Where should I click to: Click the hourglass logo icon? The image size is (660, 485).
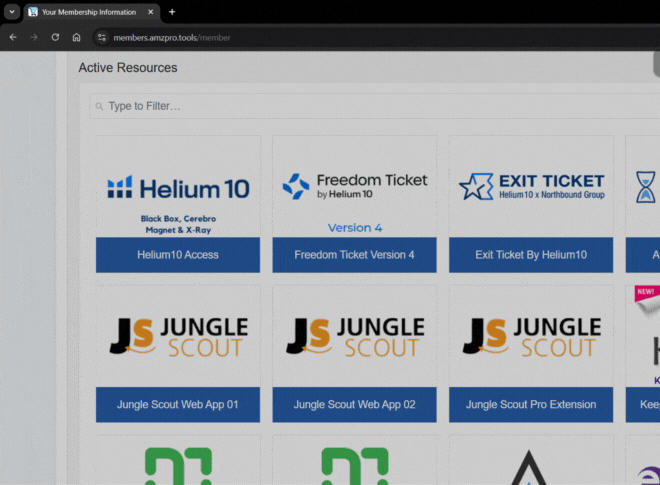646,187
